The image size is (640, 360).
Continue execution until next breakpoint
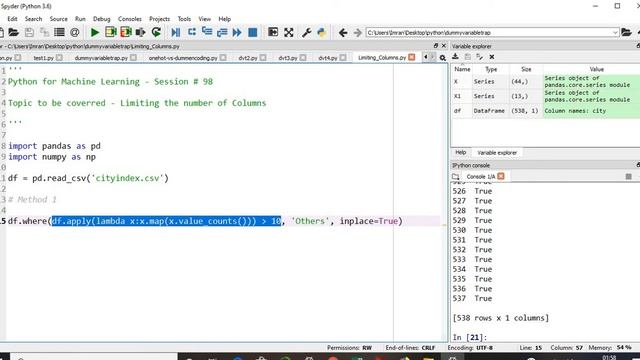tap(237, 32)
